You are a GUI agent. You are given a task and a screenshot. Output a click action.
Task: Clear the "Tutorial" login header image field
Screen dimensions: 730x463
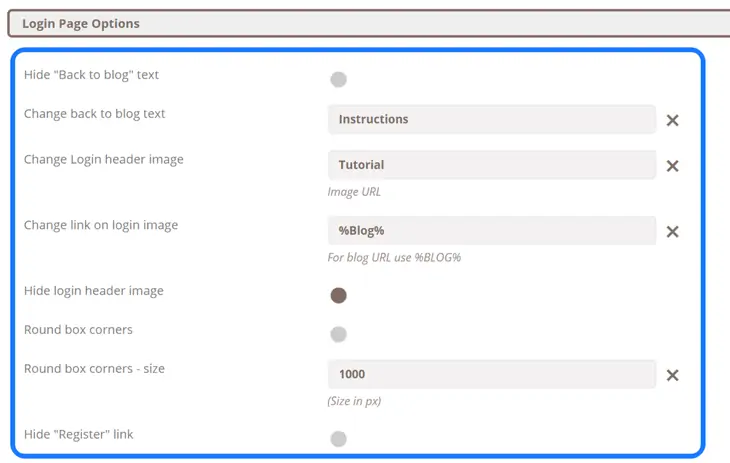click(x=672, y=166)
